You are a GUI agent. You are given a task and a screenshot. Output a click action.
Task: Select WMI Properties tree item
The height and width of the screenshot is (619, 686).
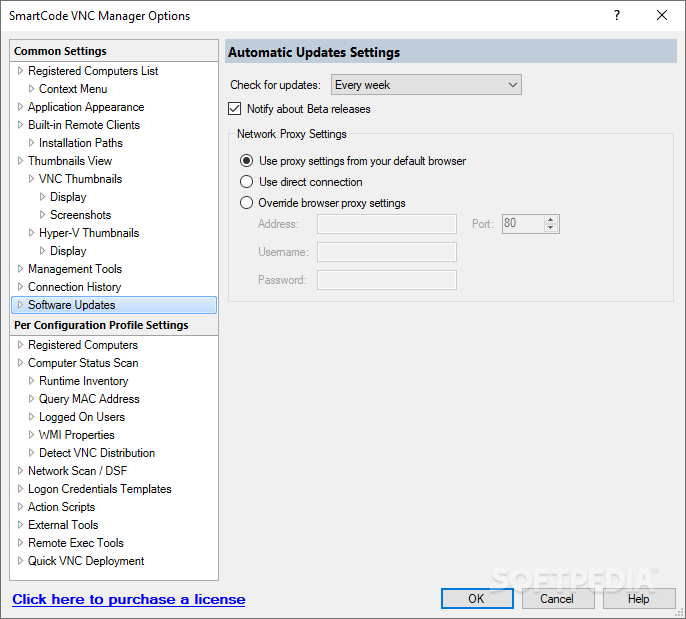coord(77,435)
